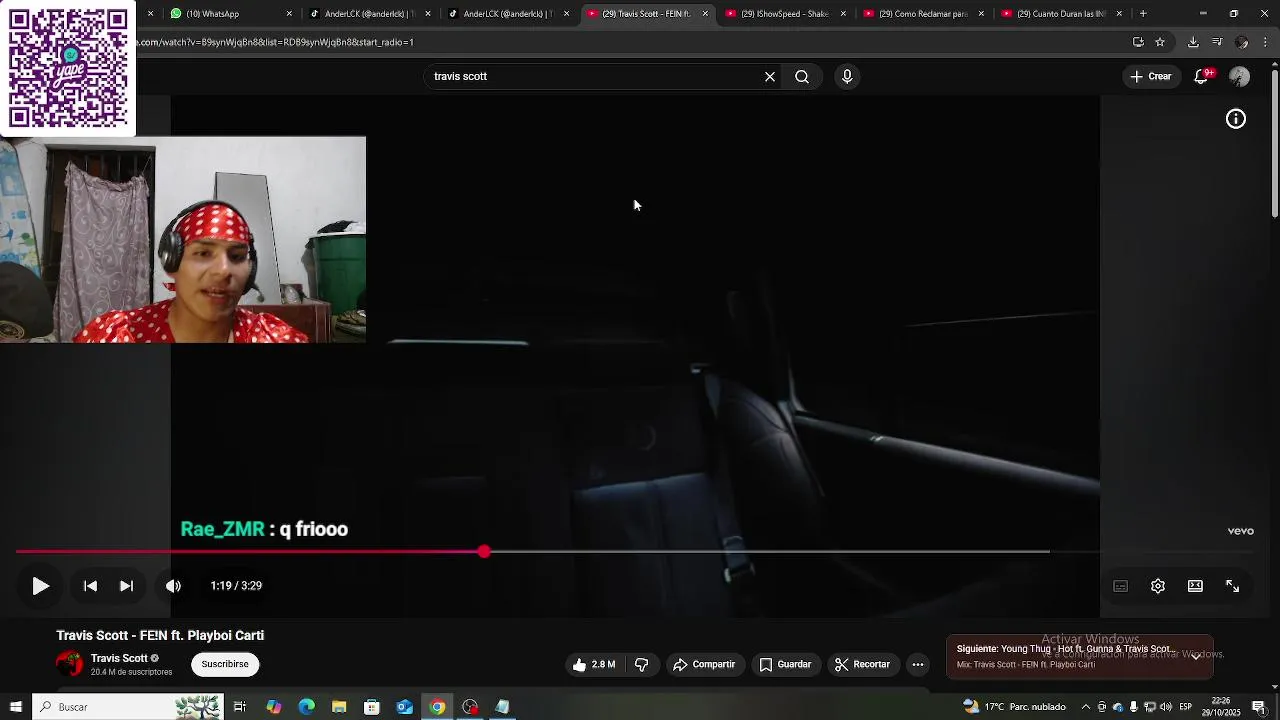Viewport: 1280px width, 720px height.
Task: Click the Recortar clip button
Action: coord(862,664)
